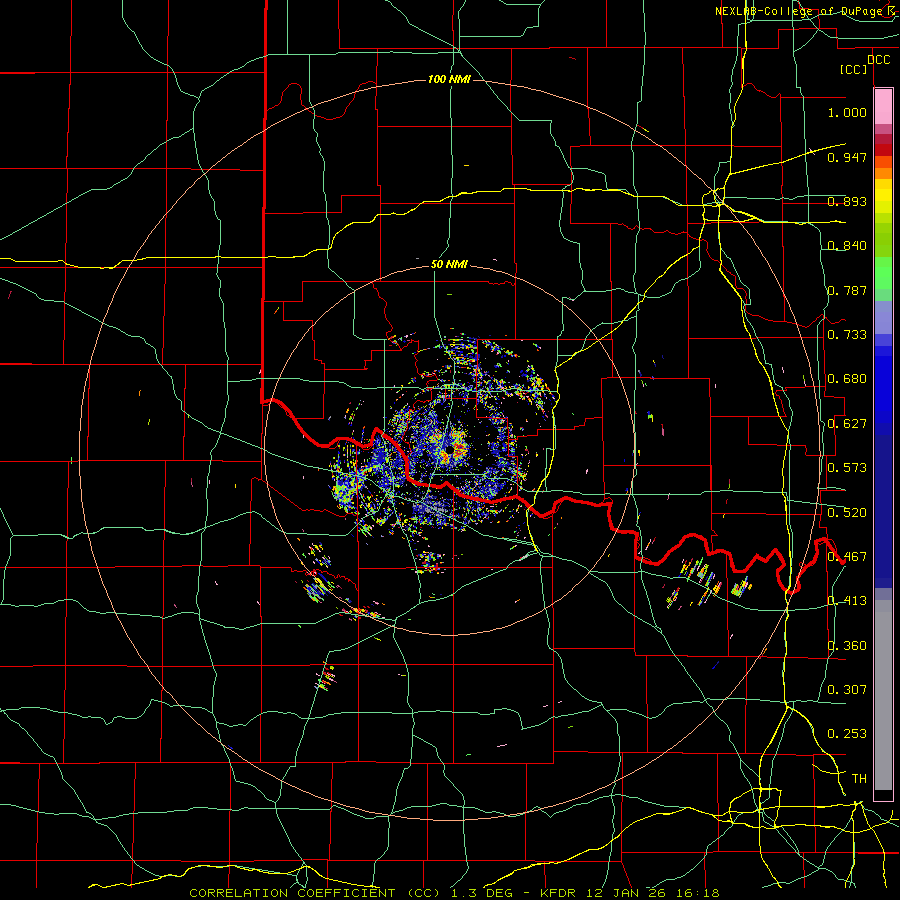Screen dimensions: 900x900
Task: Click the 0.360 scale value
Action: [847, 646]
